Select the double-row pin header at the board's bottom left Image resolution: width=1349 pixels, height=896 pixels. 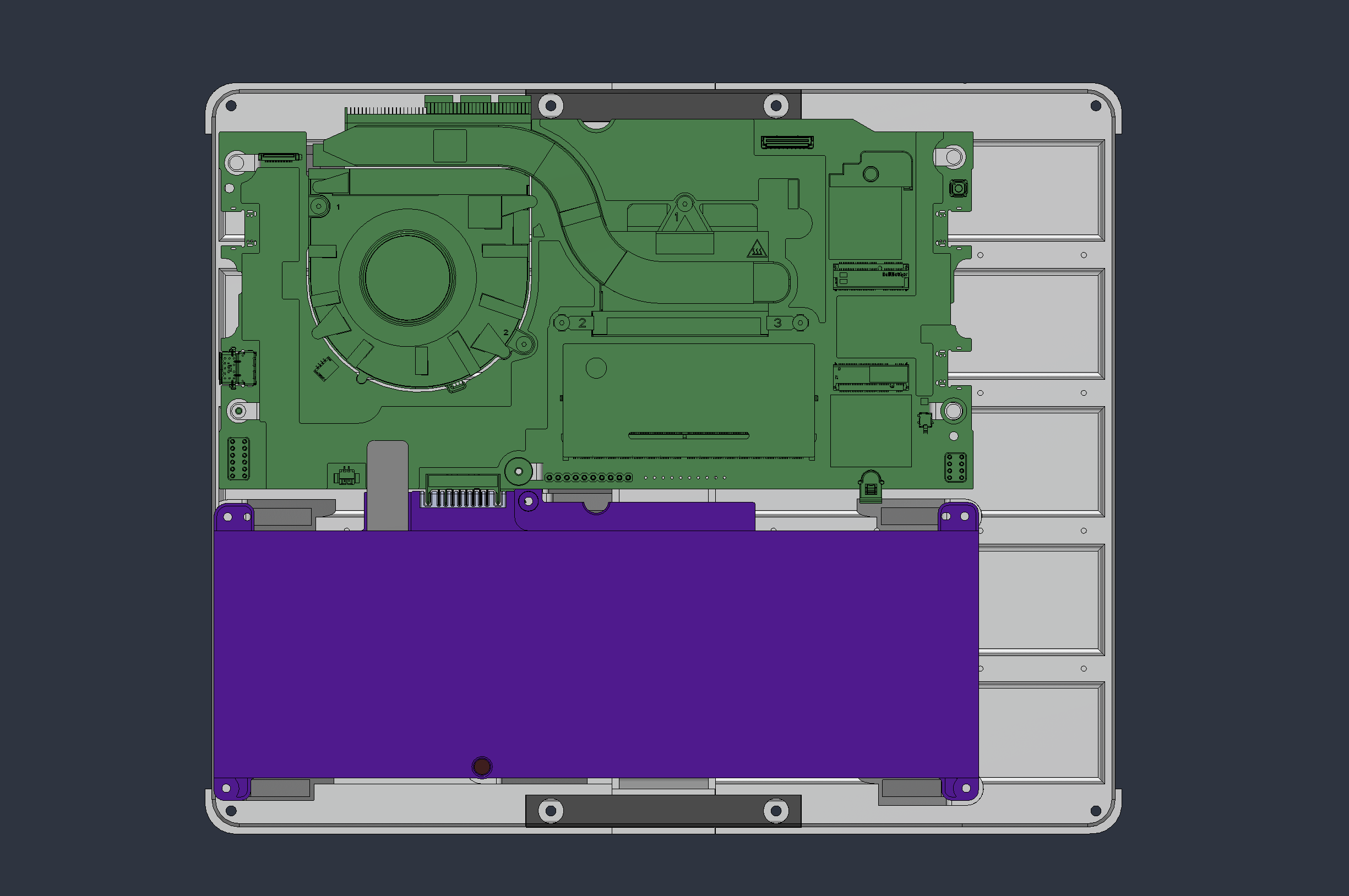[238, 459]
